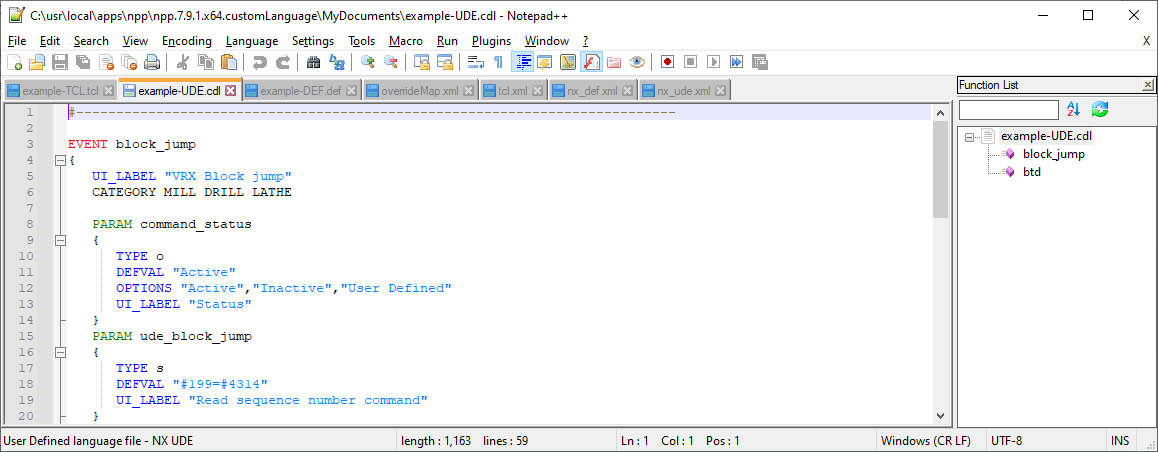Open the Macro menu

[405, 41]
